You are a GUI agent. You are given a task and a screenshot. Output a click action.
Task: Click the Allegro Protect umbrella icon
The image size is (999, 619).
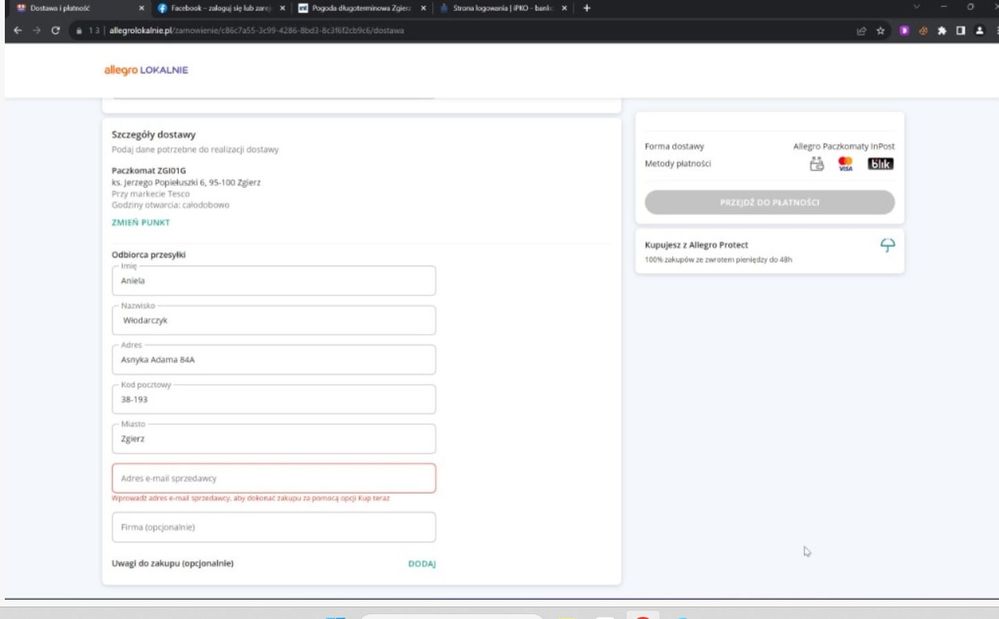point(888,245)
